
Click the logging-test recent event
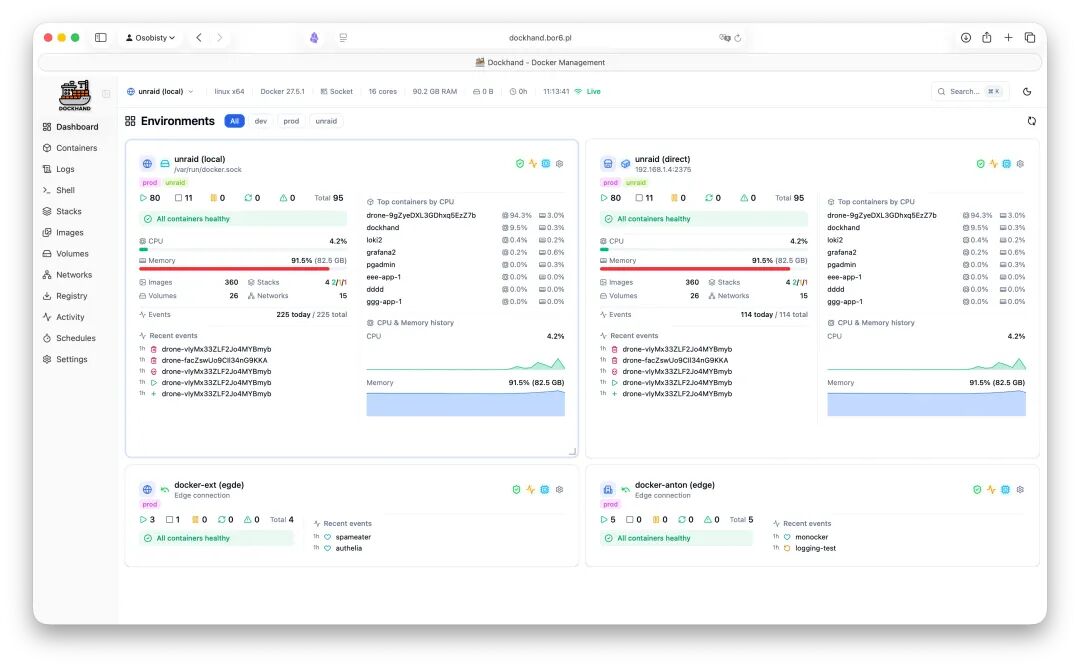pyautogui.click(x=816, y=549)
